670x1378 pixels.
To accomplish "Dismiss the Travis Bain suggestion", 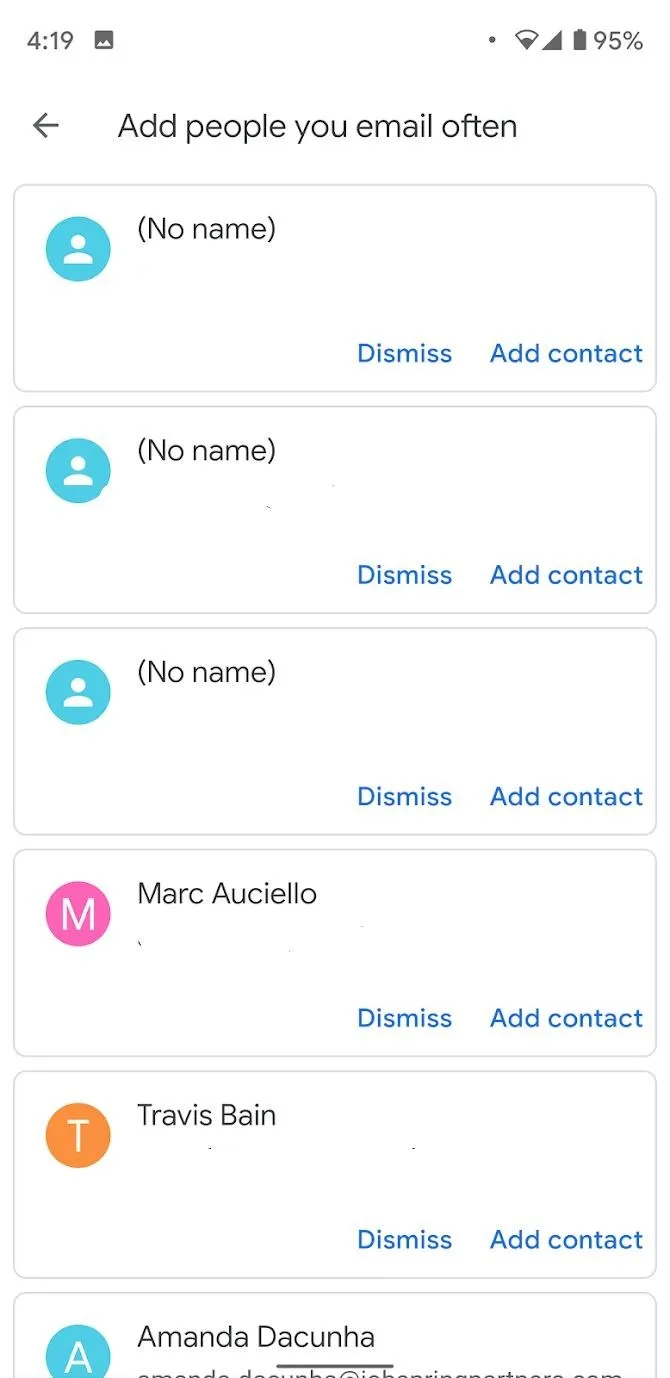I will (405, 1239).
